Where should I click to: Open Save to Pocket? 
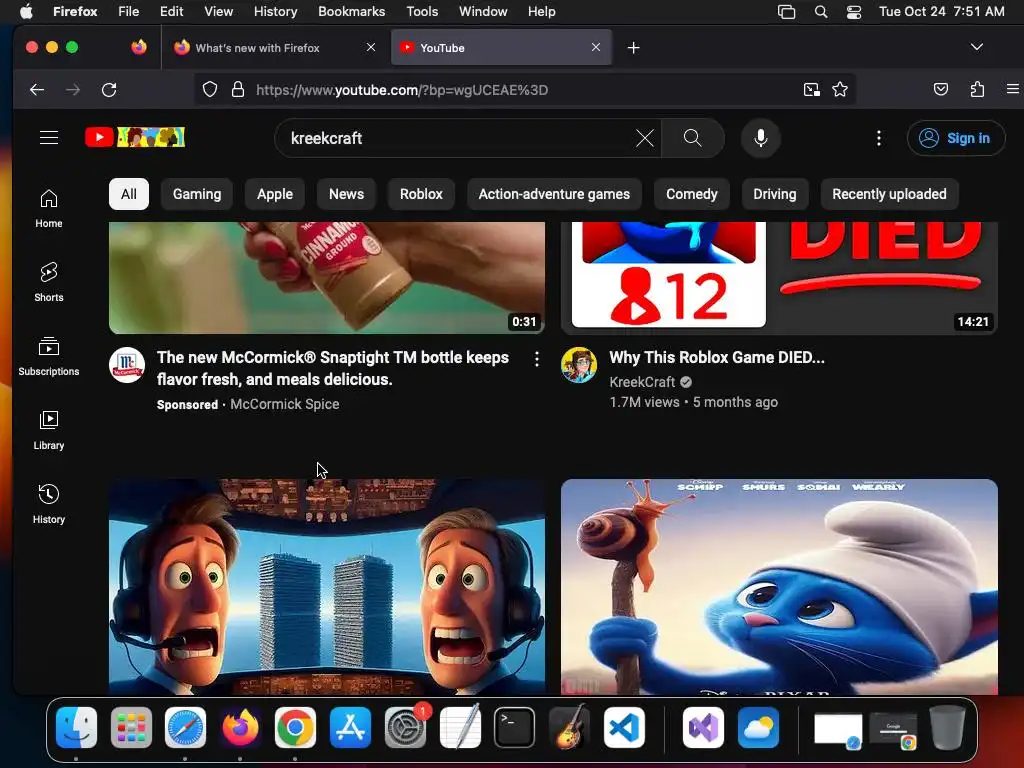click(x=941, y=89)
